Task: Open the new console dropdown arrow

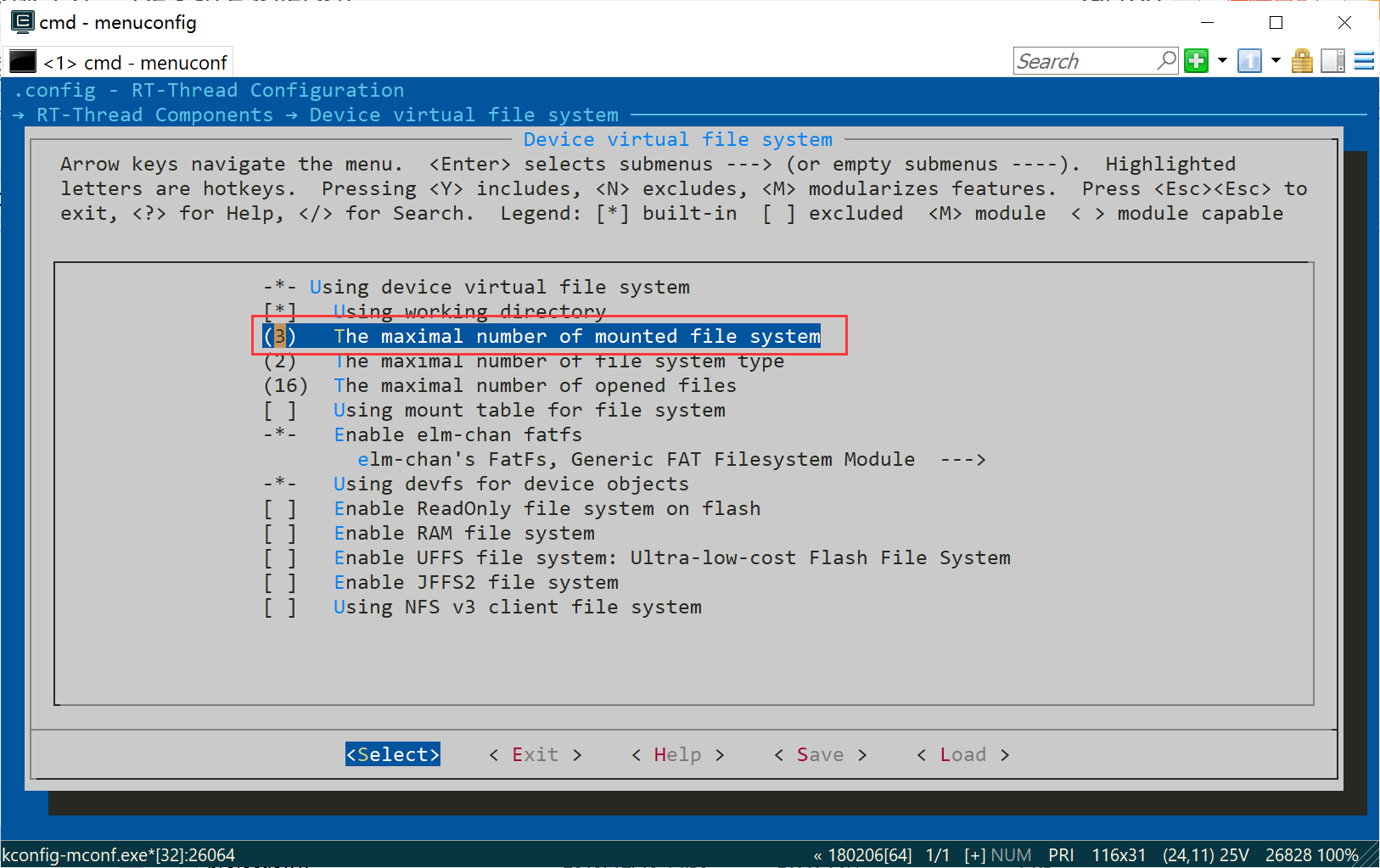Action: 1222,61
